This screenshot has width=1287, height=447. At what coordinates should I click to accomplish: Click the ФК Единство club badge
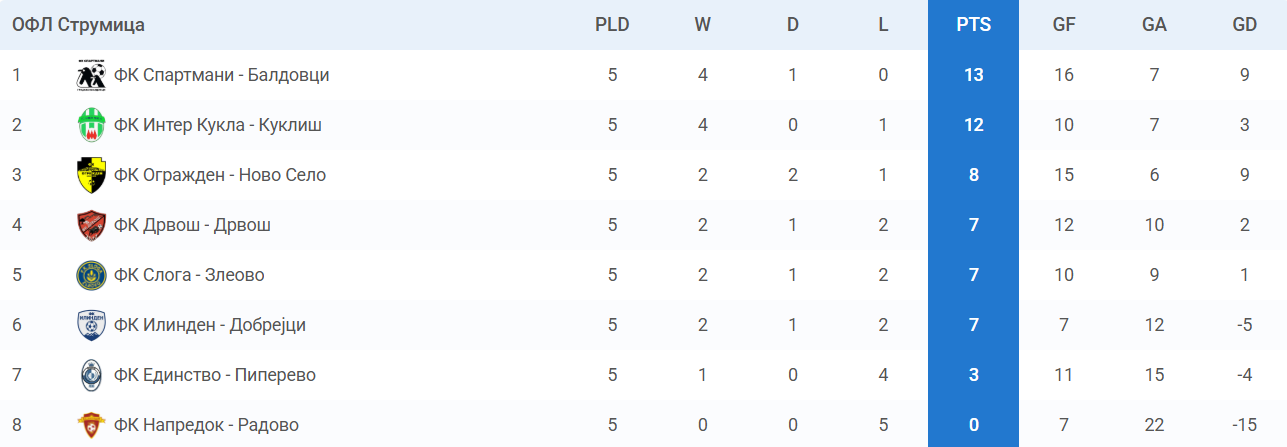(91, 375)
